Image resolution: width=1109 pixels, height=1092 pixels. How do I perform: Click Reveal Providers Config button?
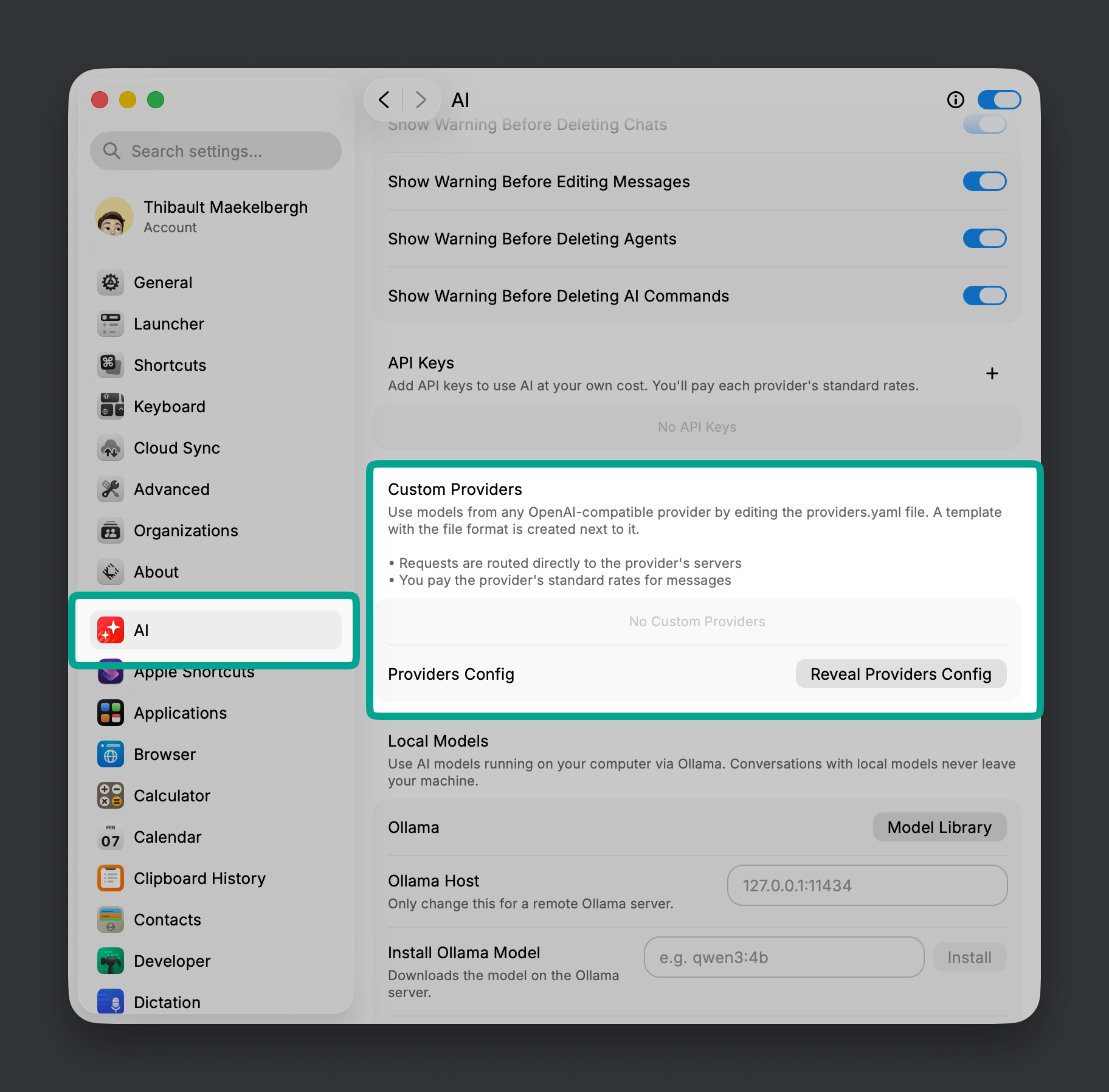point(900,674)
